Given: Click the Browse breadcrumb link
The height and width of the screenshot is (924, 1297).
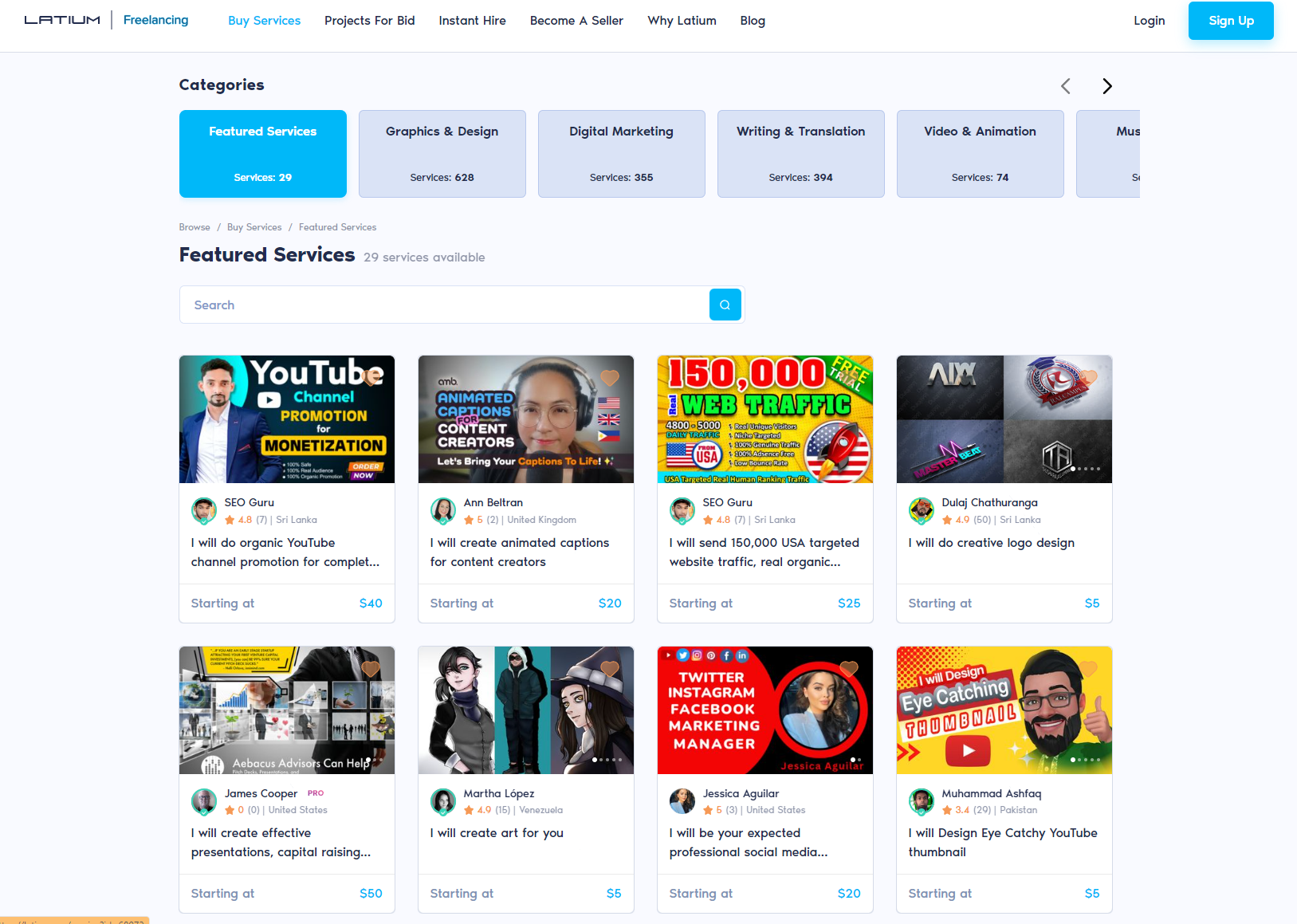Looking at the screenshot, I should (195, 227).
